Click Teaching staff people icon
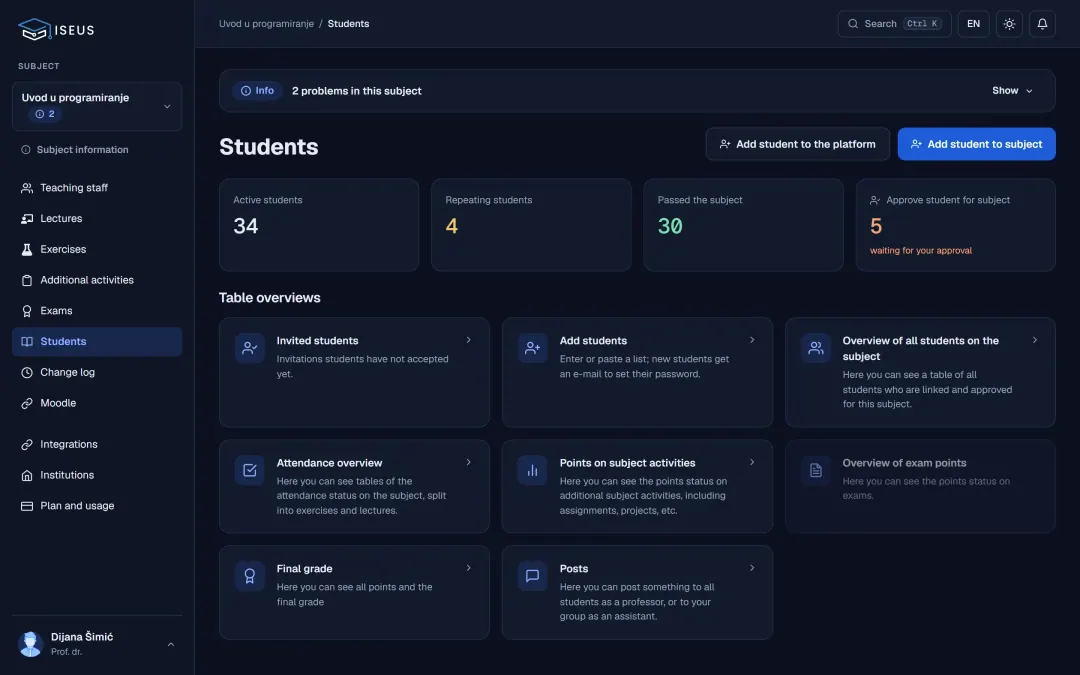 pyautogui.click(x=27, y=187)
